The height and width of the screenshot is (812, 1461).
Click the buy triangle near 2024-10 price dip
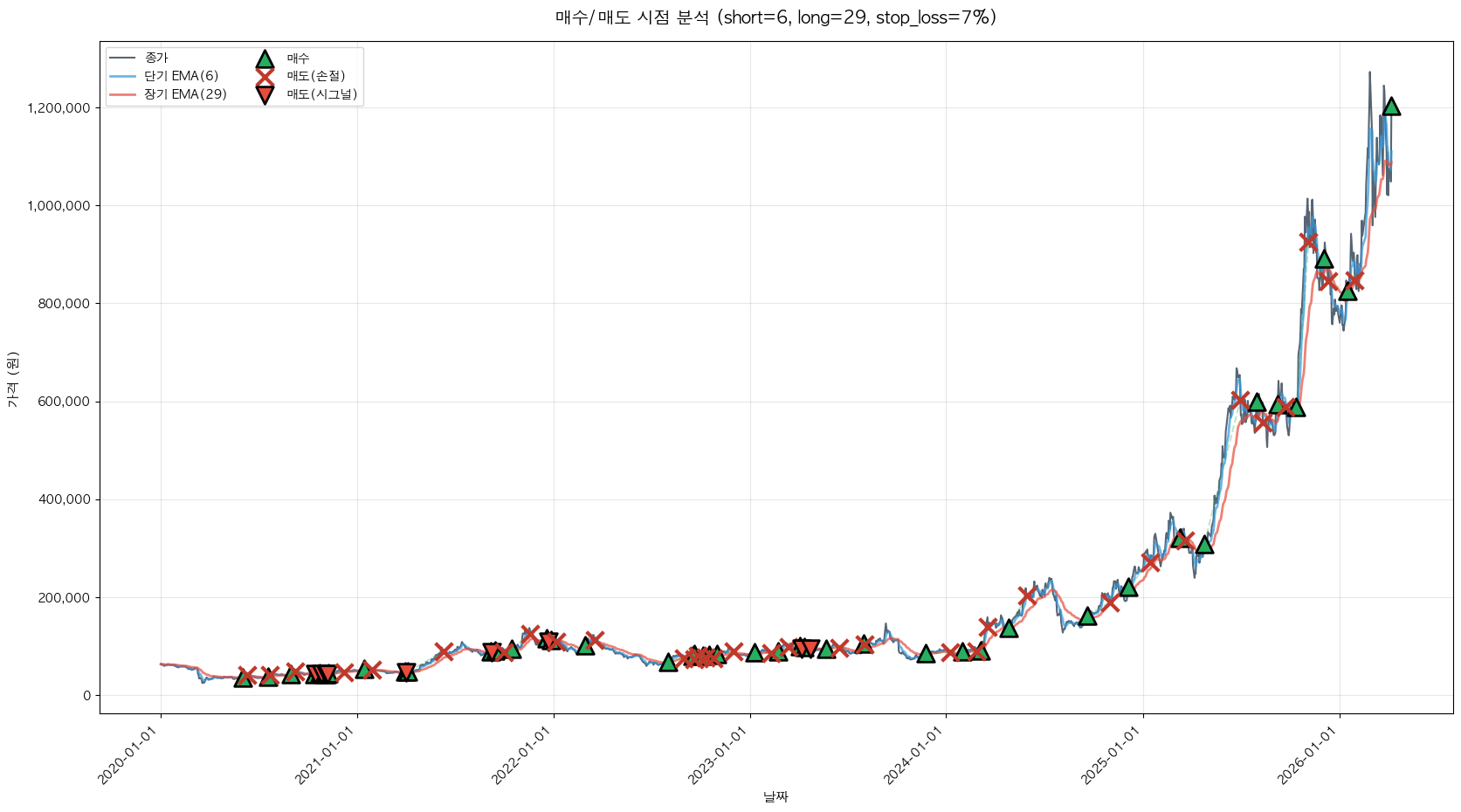click(1087, 616)
